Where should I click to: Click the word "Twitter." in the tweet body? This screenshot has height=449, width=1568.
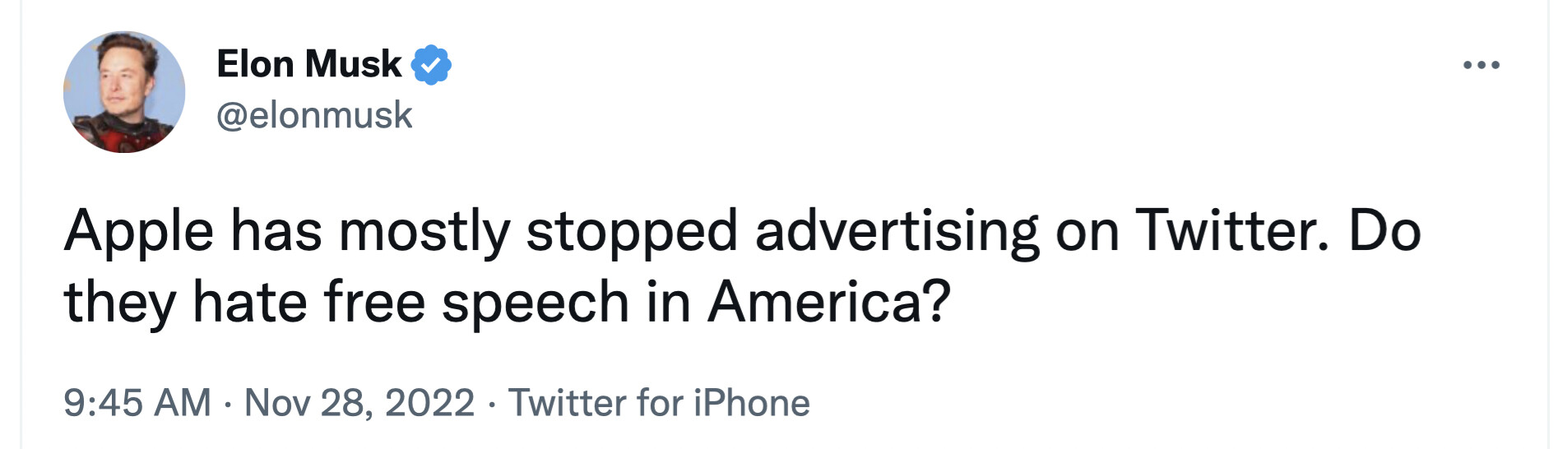pyautogui.click(x=1232, y=230)
